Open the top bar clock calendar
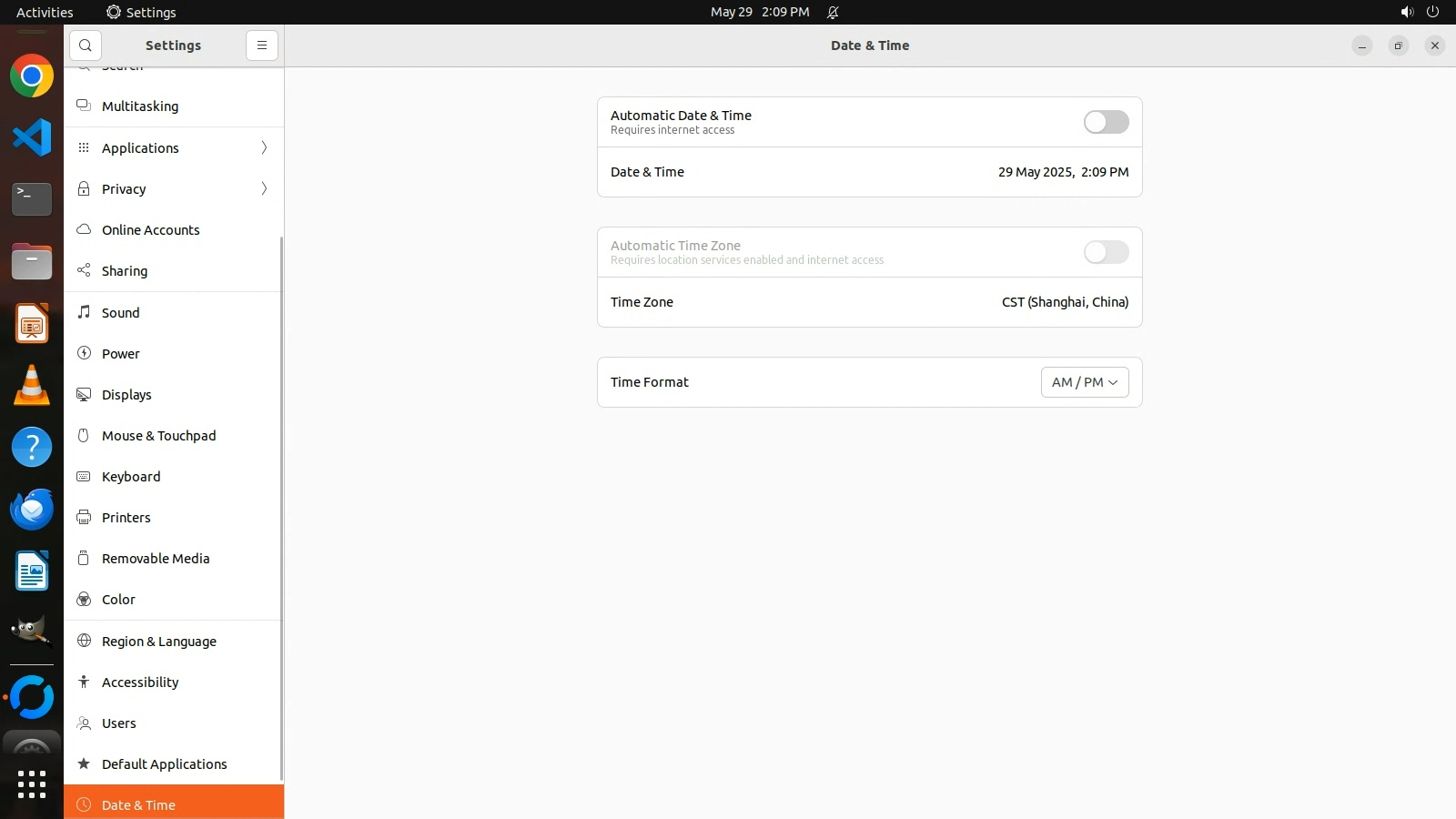The height and width of the screenshot is (819, 1456). (x=759, y=12)
